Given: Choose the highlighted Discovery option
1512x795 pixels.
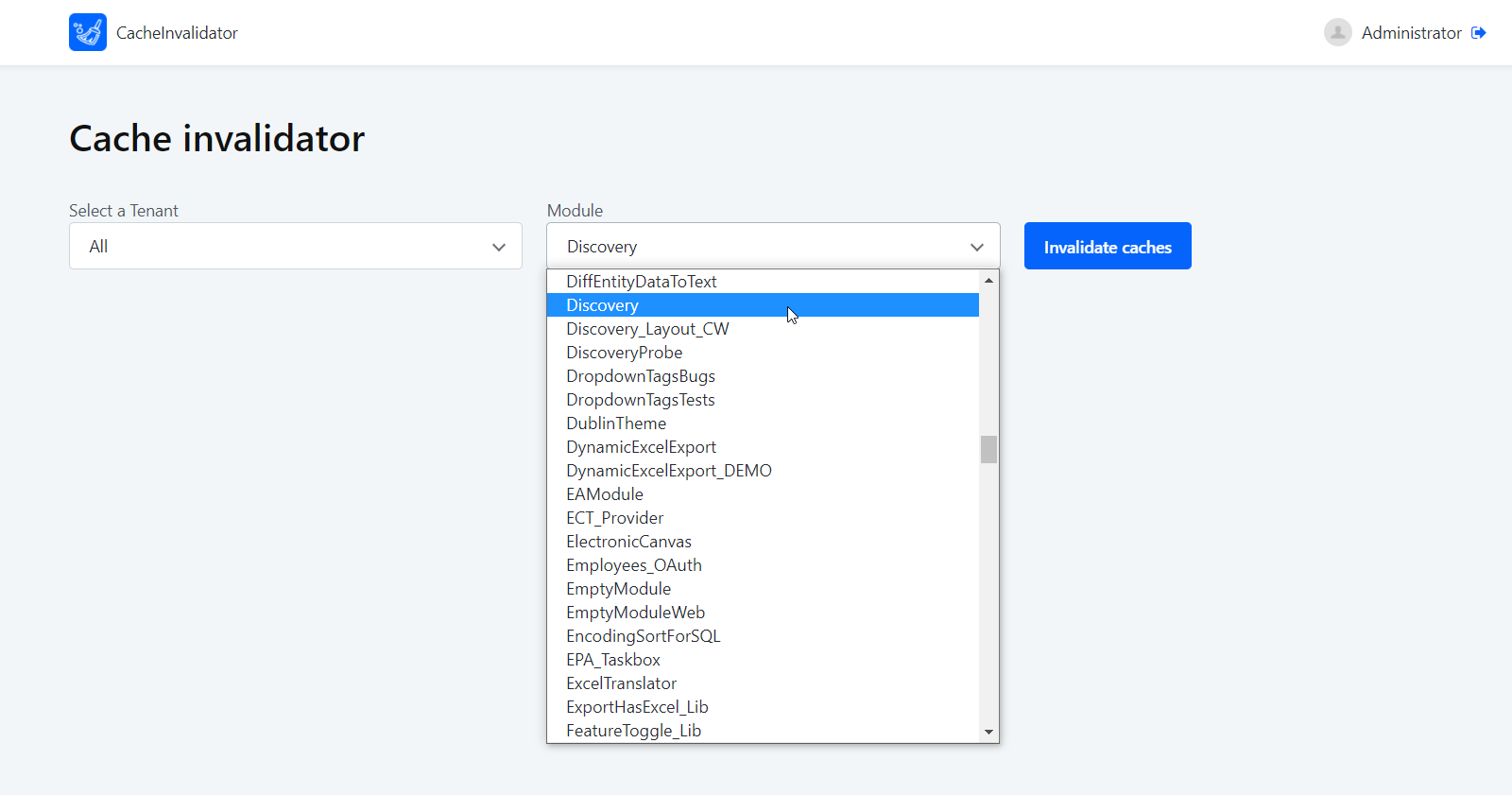Looking at the screenshot, I should (763, 305).
